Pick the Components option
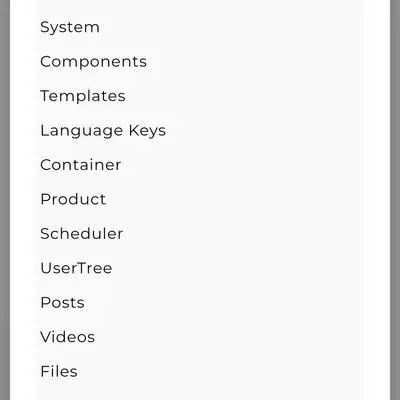The image size is (400, 400). click(93, 62)
